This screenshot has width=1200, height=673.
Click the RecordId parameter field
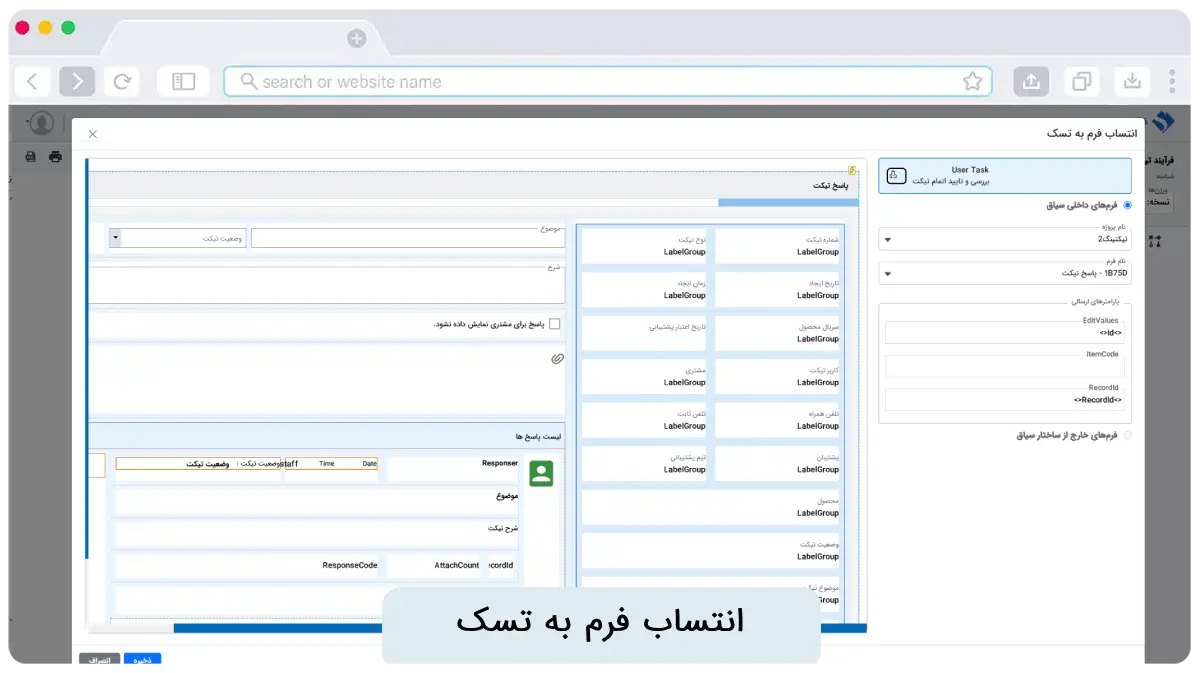pos(1005,399)
